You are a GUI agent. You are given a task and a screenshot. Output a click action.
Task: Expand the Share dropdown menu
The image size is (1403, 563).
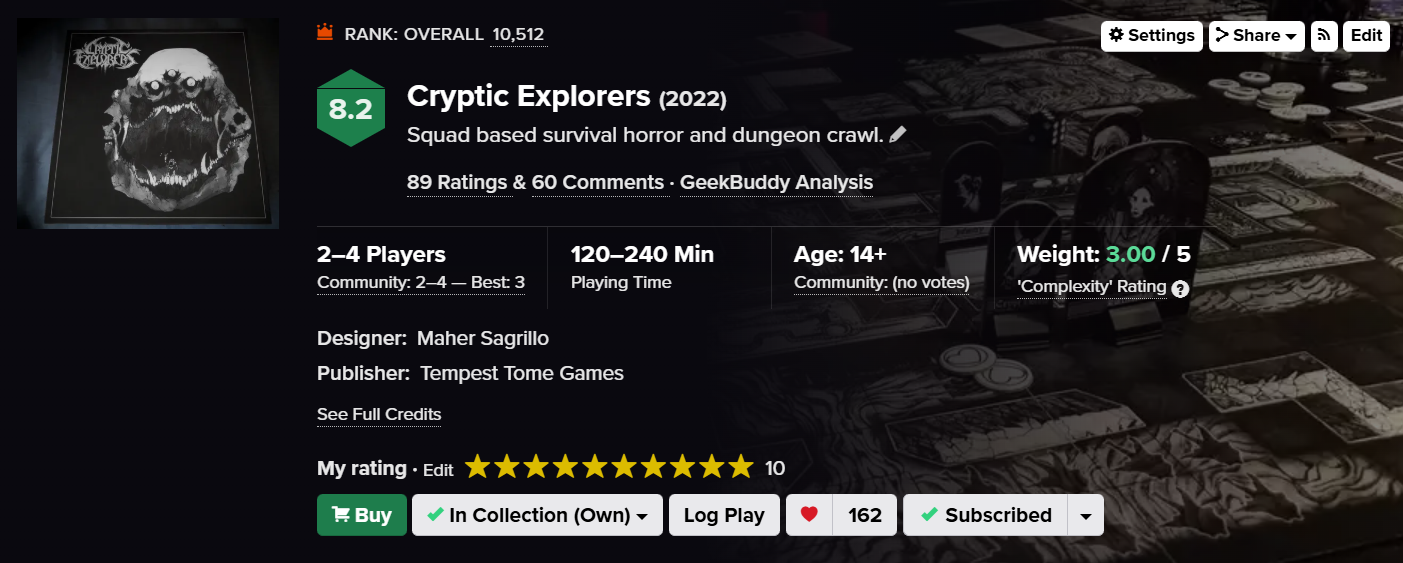click(1256, 36)
